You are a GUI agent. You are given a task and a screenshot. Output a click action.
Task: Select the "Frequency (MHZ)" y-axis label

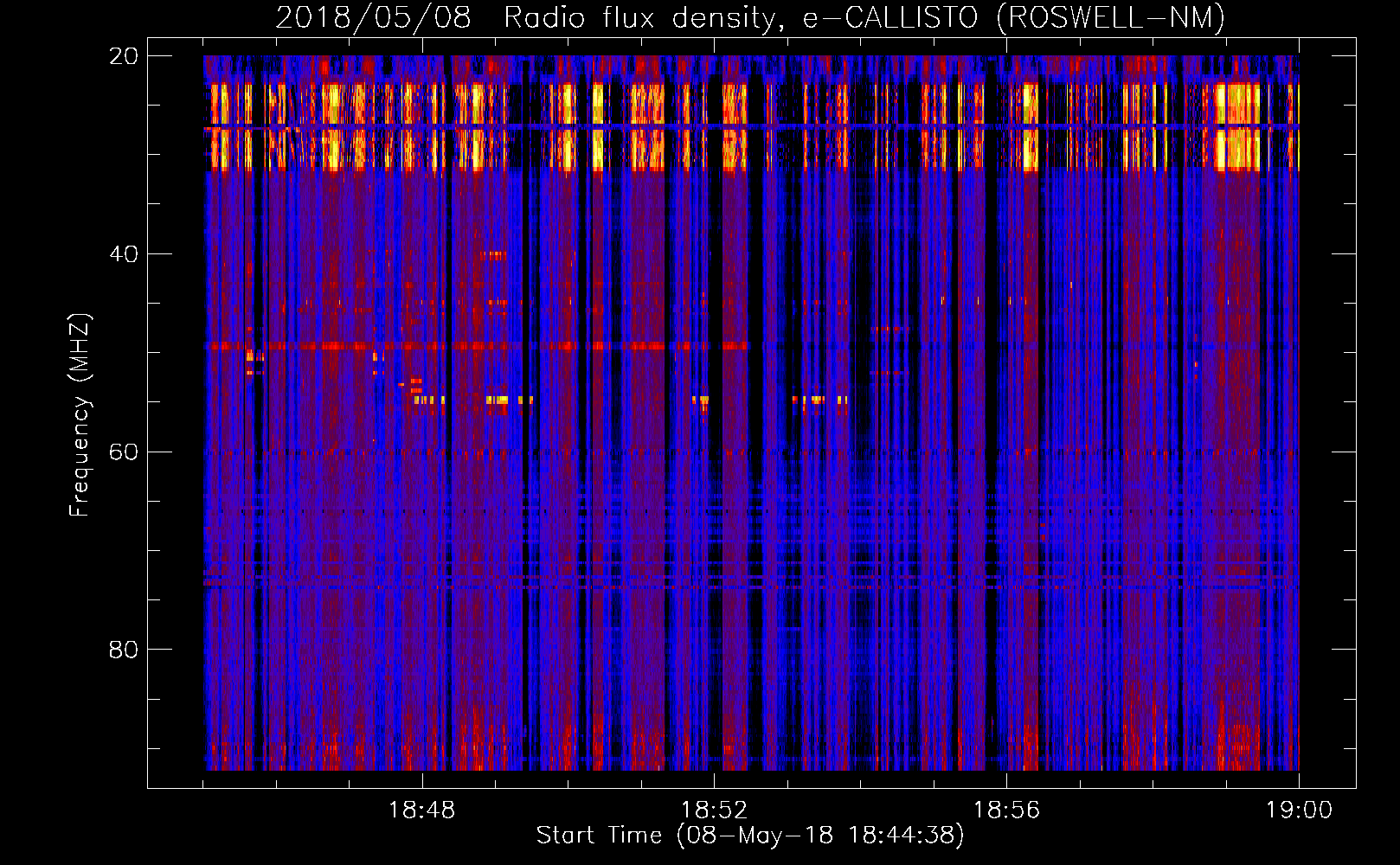[80, 414]
